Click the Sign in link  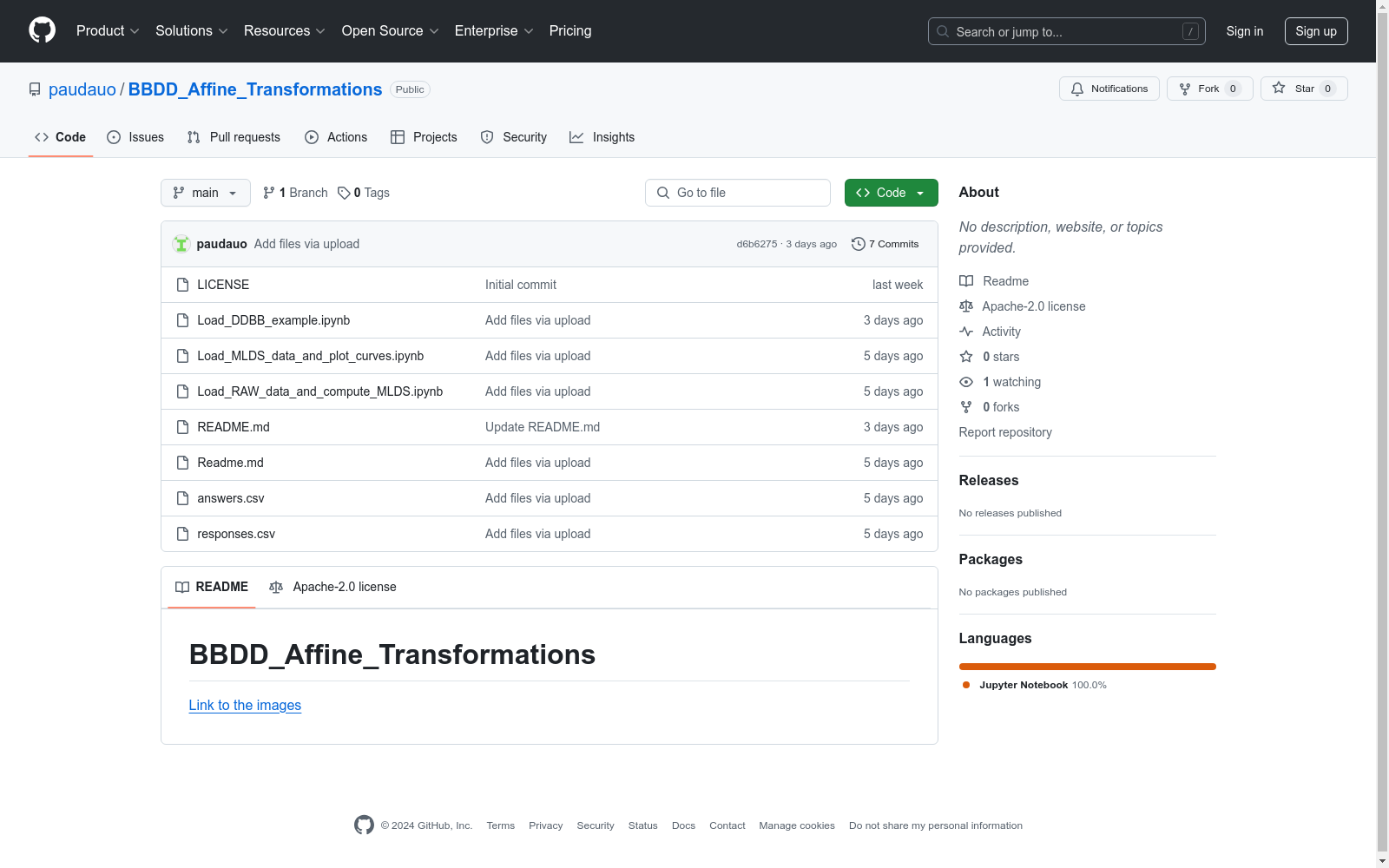point(1245,31)
